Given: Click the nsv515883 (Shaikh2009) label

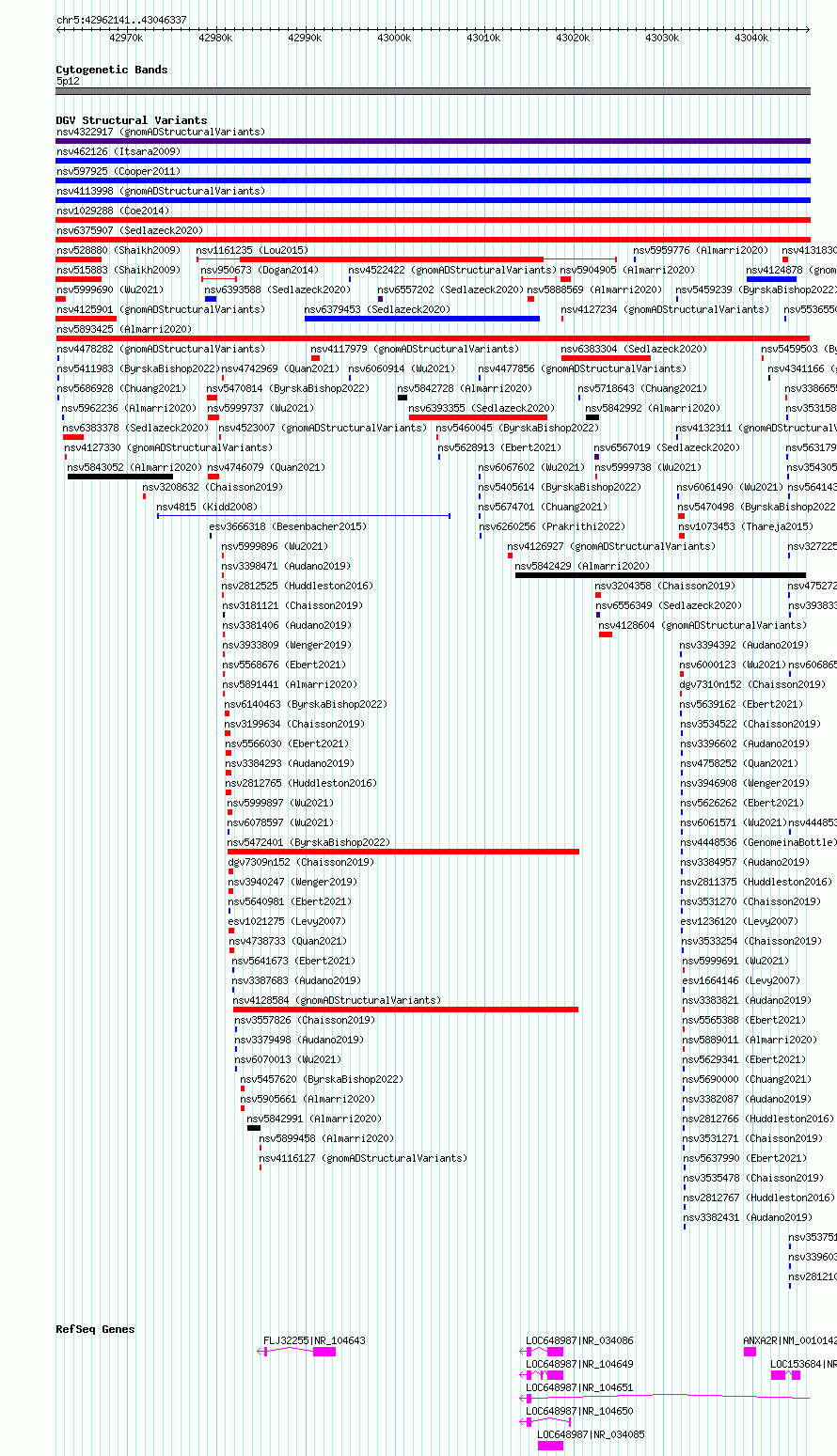Looking at the screenshot, I should pyautogui.click(x=118, y=270).
